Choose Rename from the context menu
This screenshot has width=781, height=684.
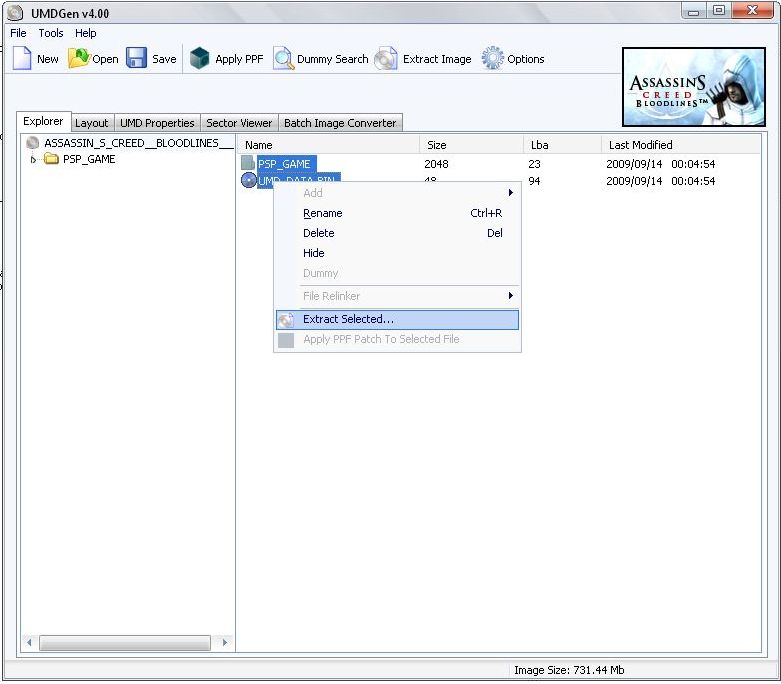pyautogui.click(x=397, y=213)
